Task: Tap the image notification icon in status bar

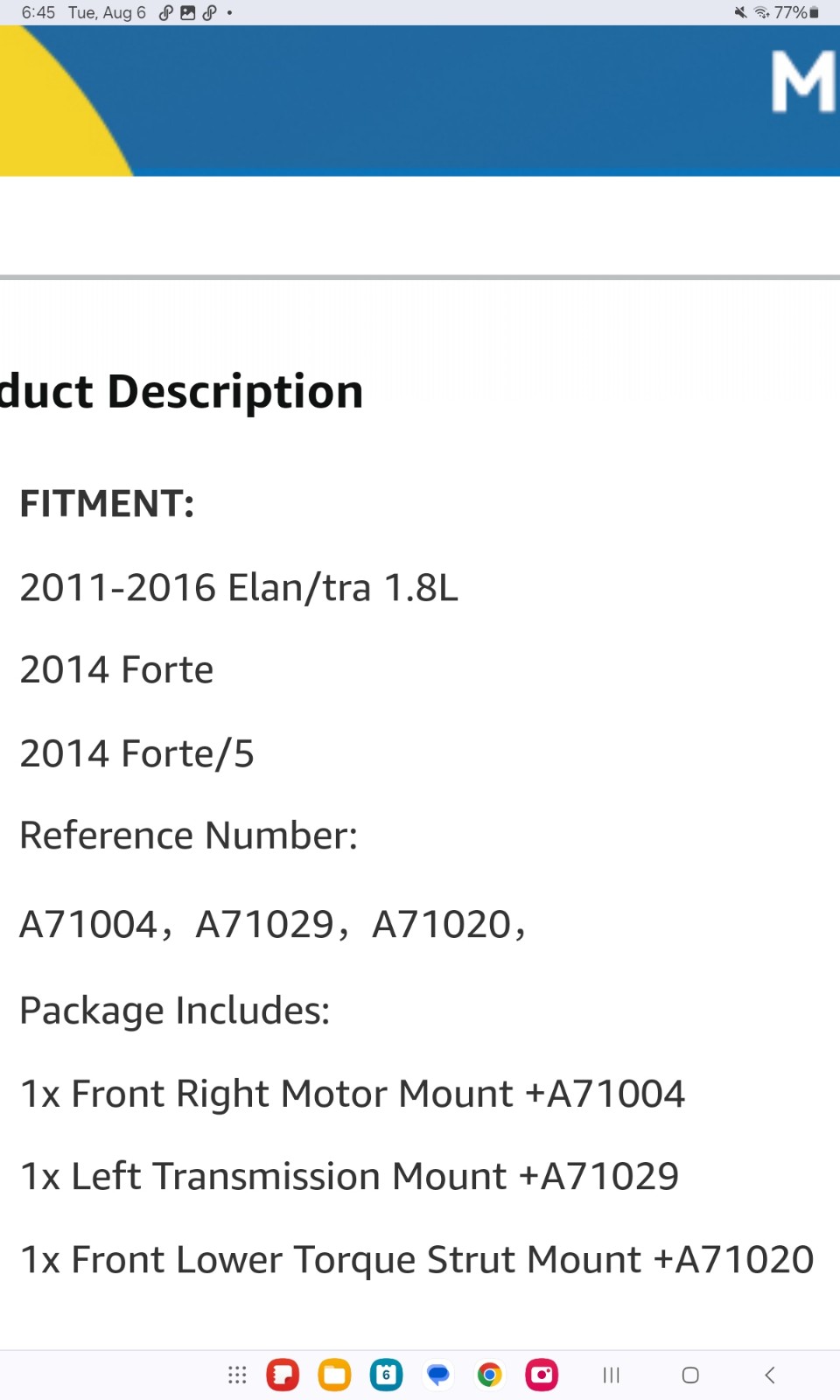Action: (187, 12)
